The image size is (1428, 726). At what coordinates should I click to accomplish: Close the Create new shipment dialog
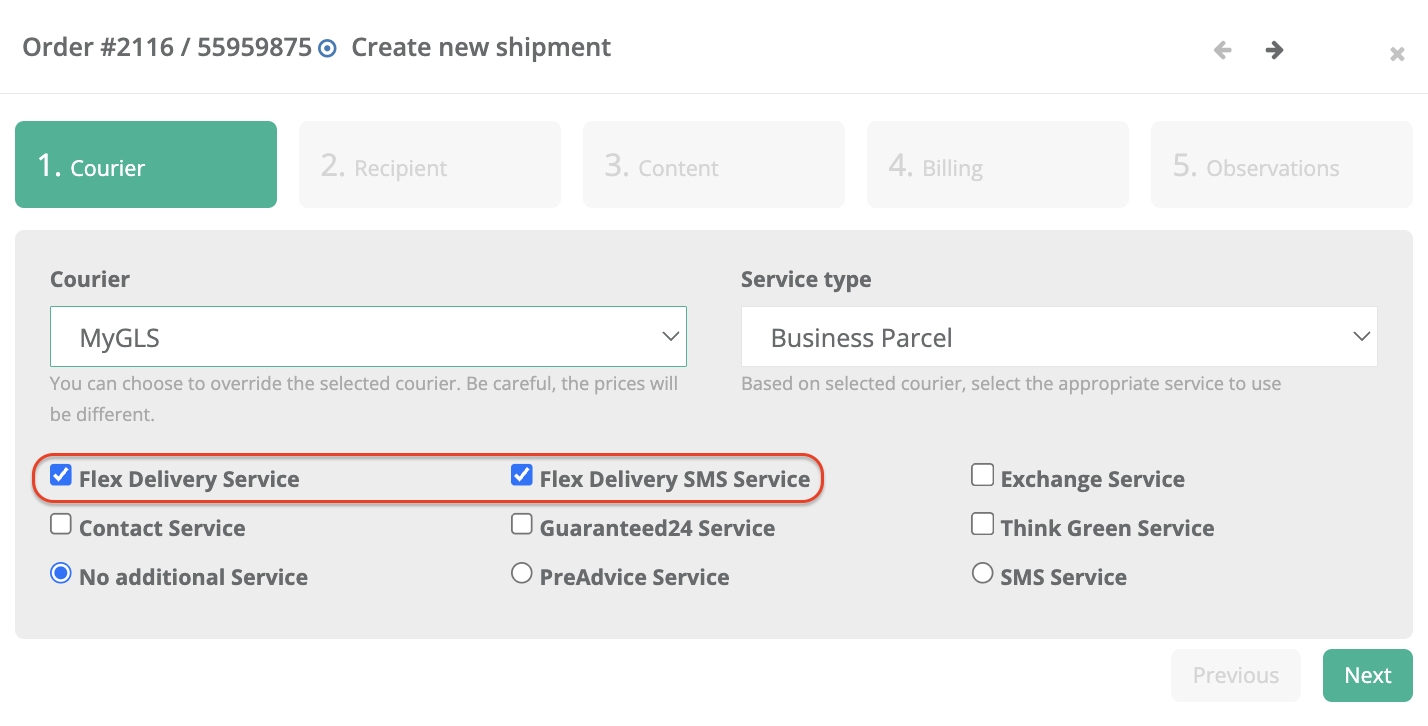1397,54
